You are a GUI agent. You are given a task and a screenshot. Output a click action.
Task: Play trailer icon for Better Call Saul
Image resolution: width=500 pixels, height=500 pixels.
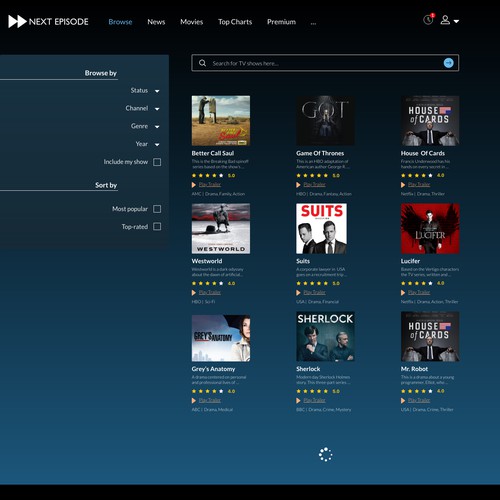click(194, 185)
